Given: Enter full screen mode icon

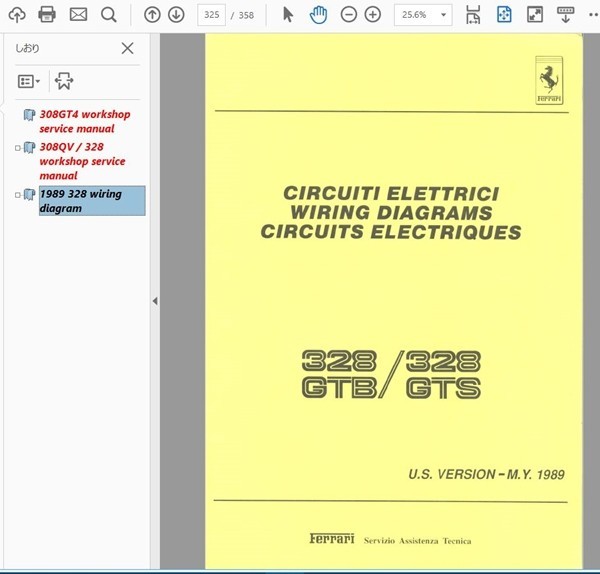Looking at the screenshot, I should point(535,15).
